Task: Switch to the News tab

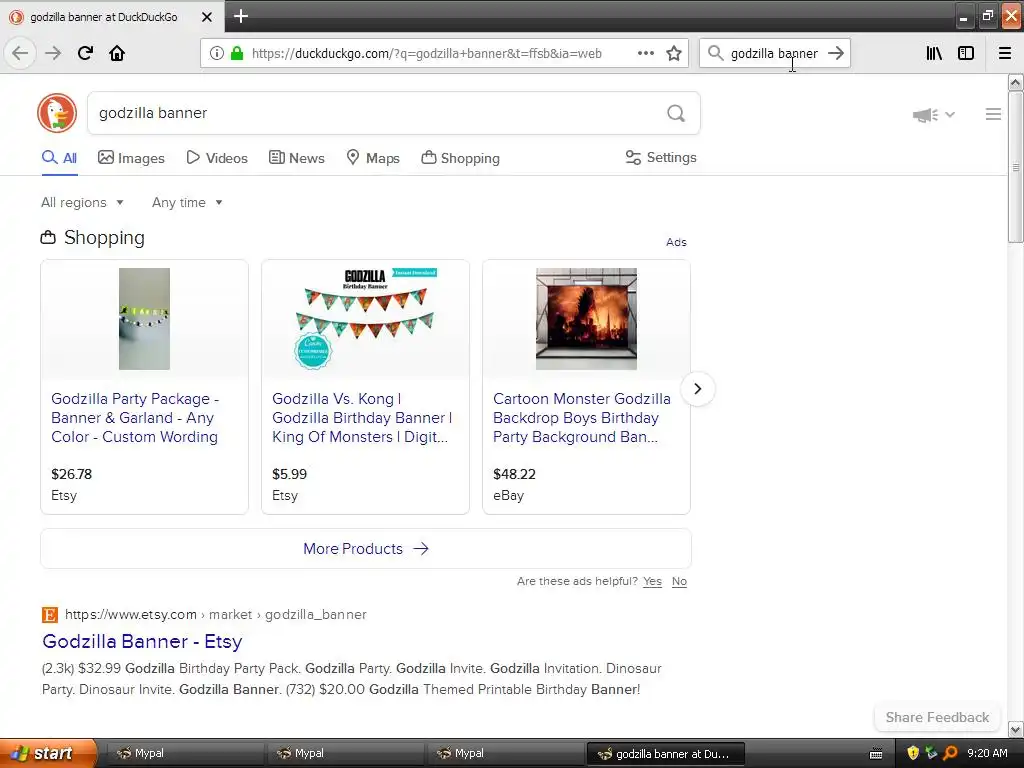Action: (296, 158)
